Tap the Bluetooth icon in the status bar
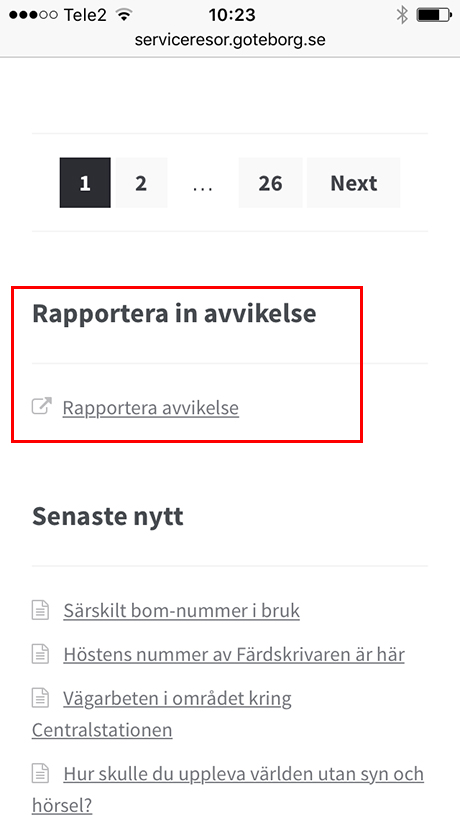460x817 pixels. (x=402, y=15)
